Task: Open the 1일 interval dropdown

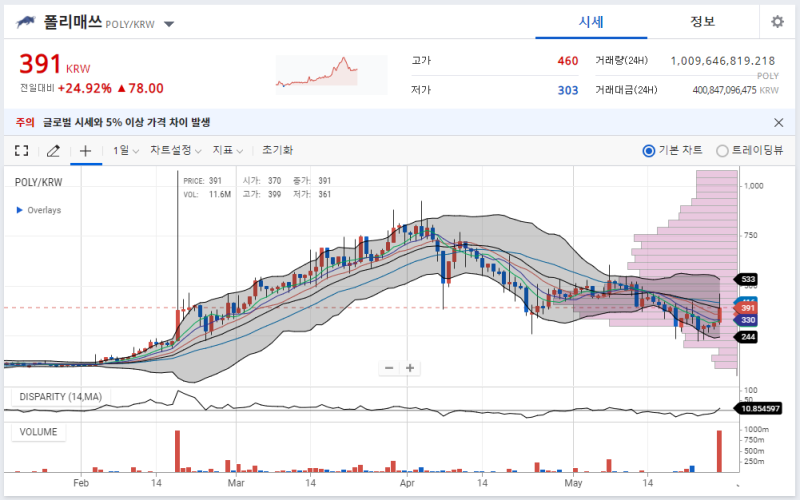Action: pos(126,151)
